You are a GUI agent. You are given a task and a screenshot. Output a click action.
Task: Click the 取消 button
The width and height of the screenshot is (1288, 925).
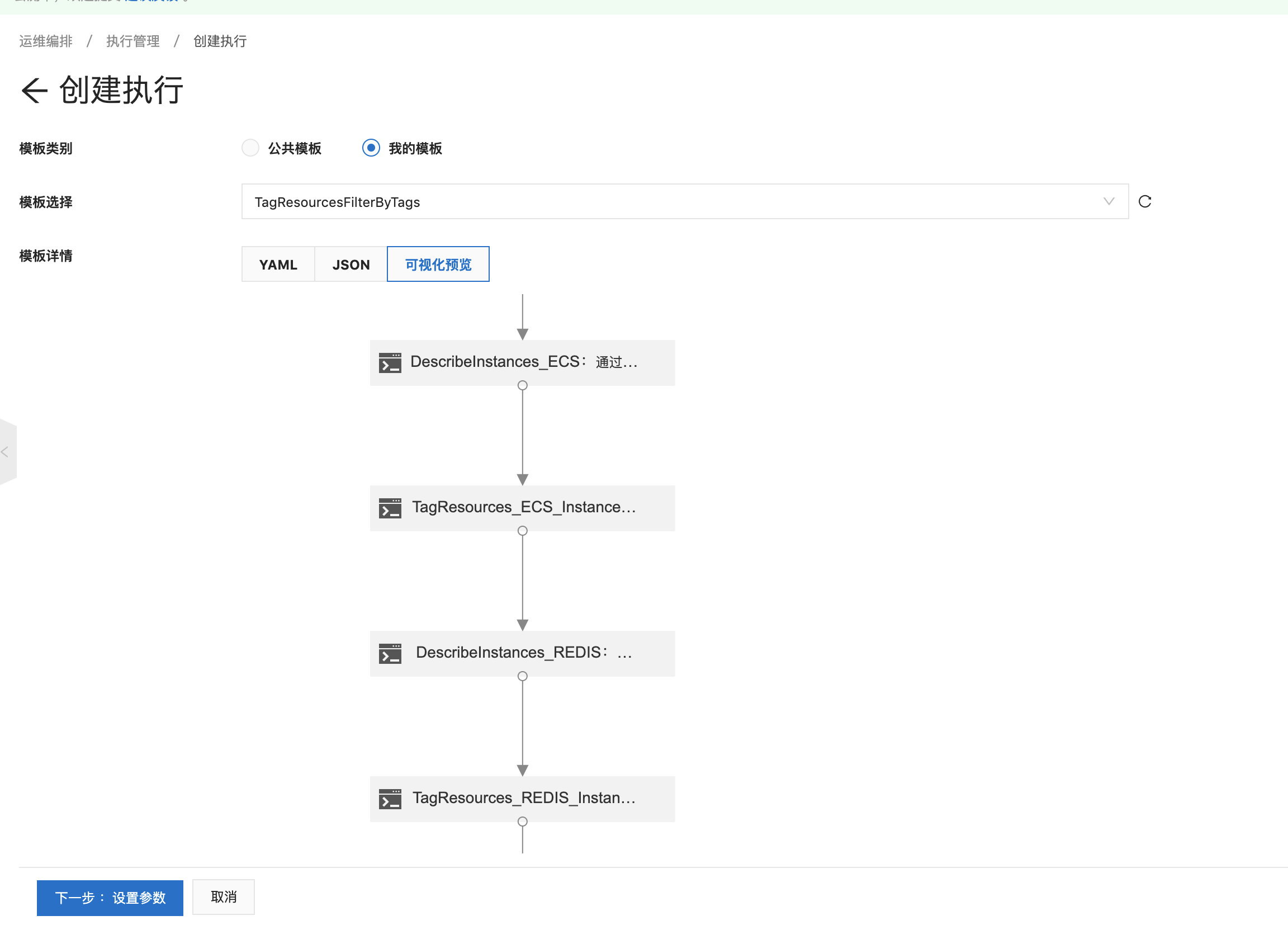pyautogui.click(x=223, y=897)
